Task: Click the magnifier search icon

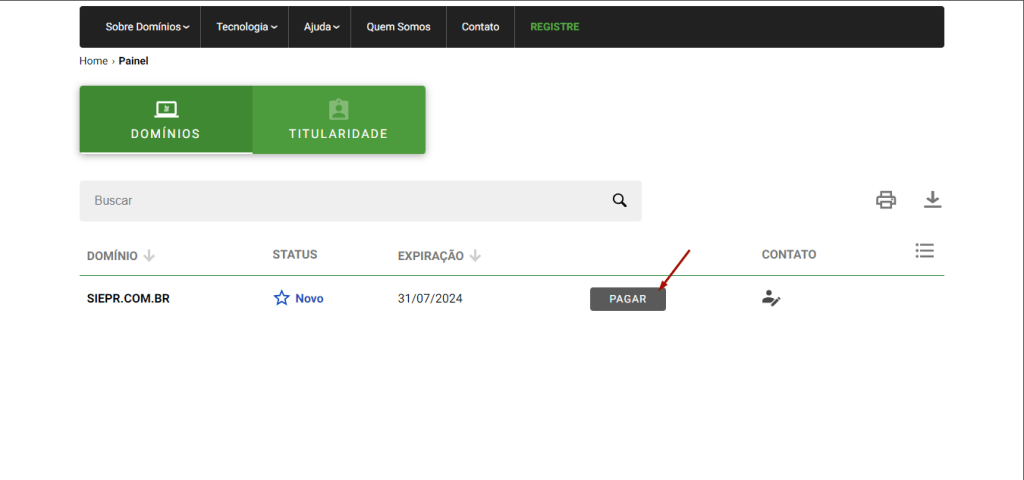Action: pos(619,201)
